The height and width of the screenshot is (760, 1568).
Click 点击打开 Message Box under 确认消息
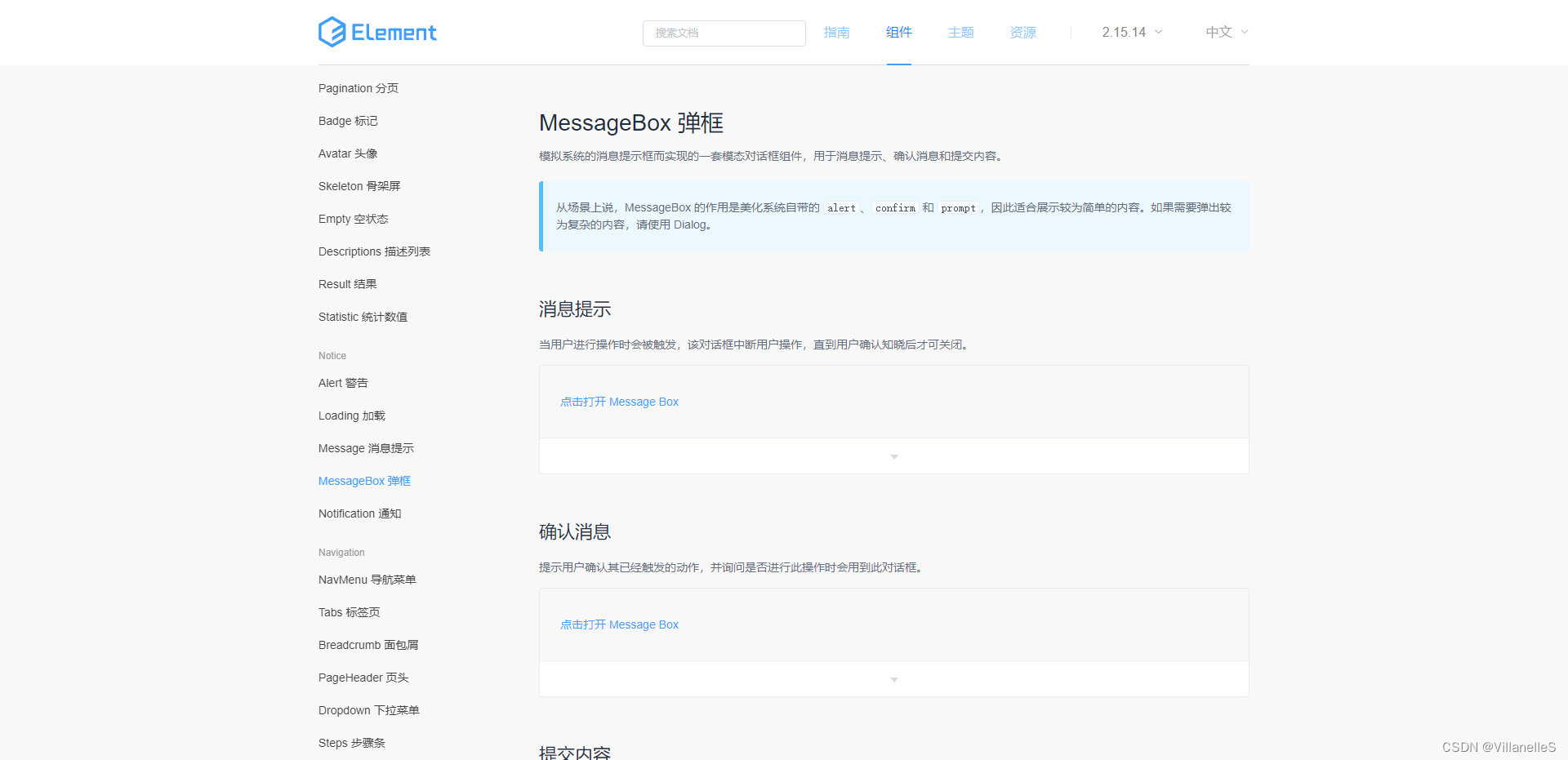619,624
